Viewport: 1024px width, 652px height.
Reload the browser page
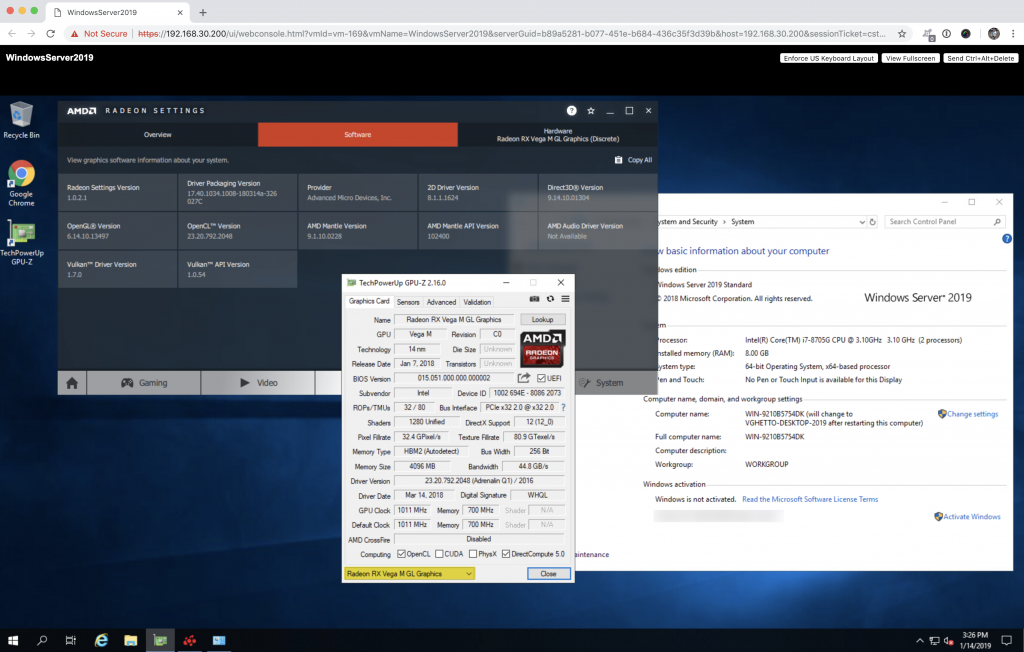click(50, 34)
